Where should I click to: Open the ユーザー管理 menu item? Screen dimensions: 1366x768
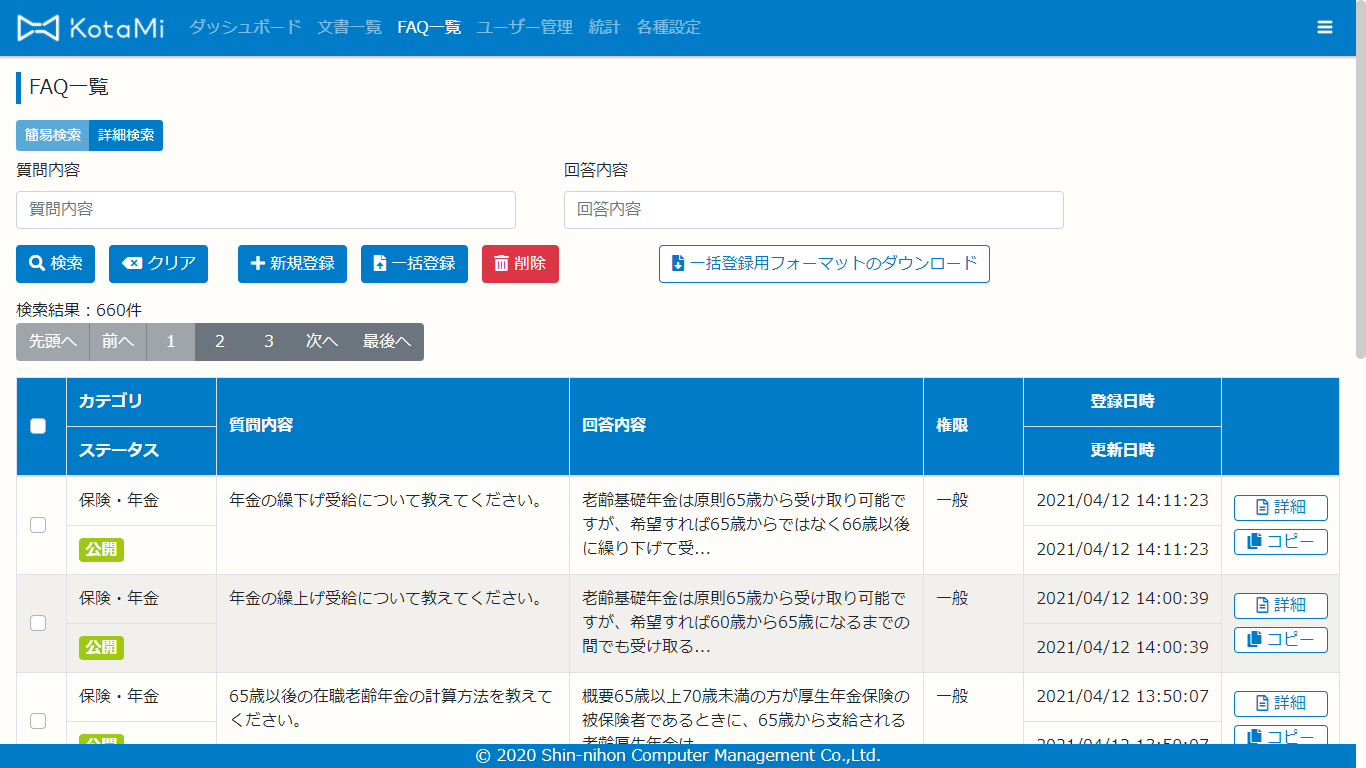point(524,28)
